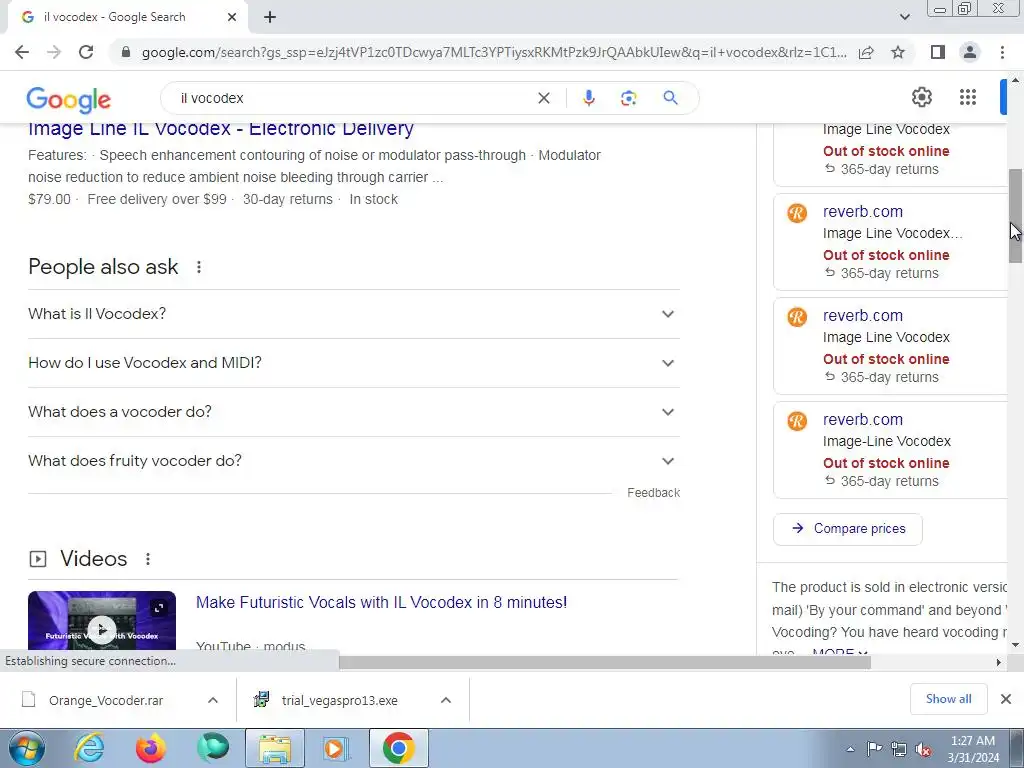Open Google quick settings gear
This screenshot has height=768, width=1024.
coord(921,97)
